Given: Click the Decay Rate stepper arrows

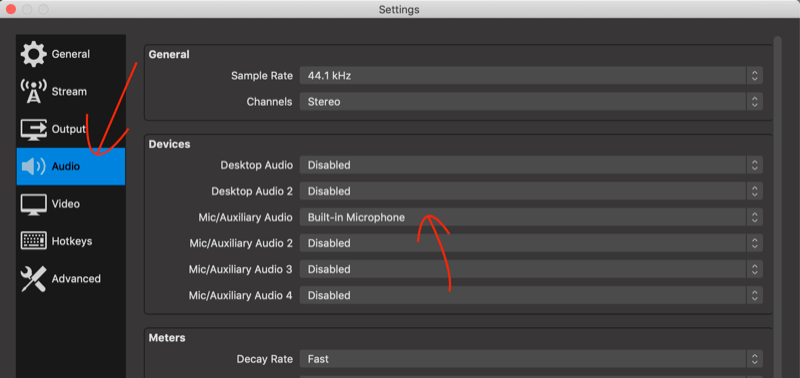Looking at the screenshot, I should tap(755, 359).
